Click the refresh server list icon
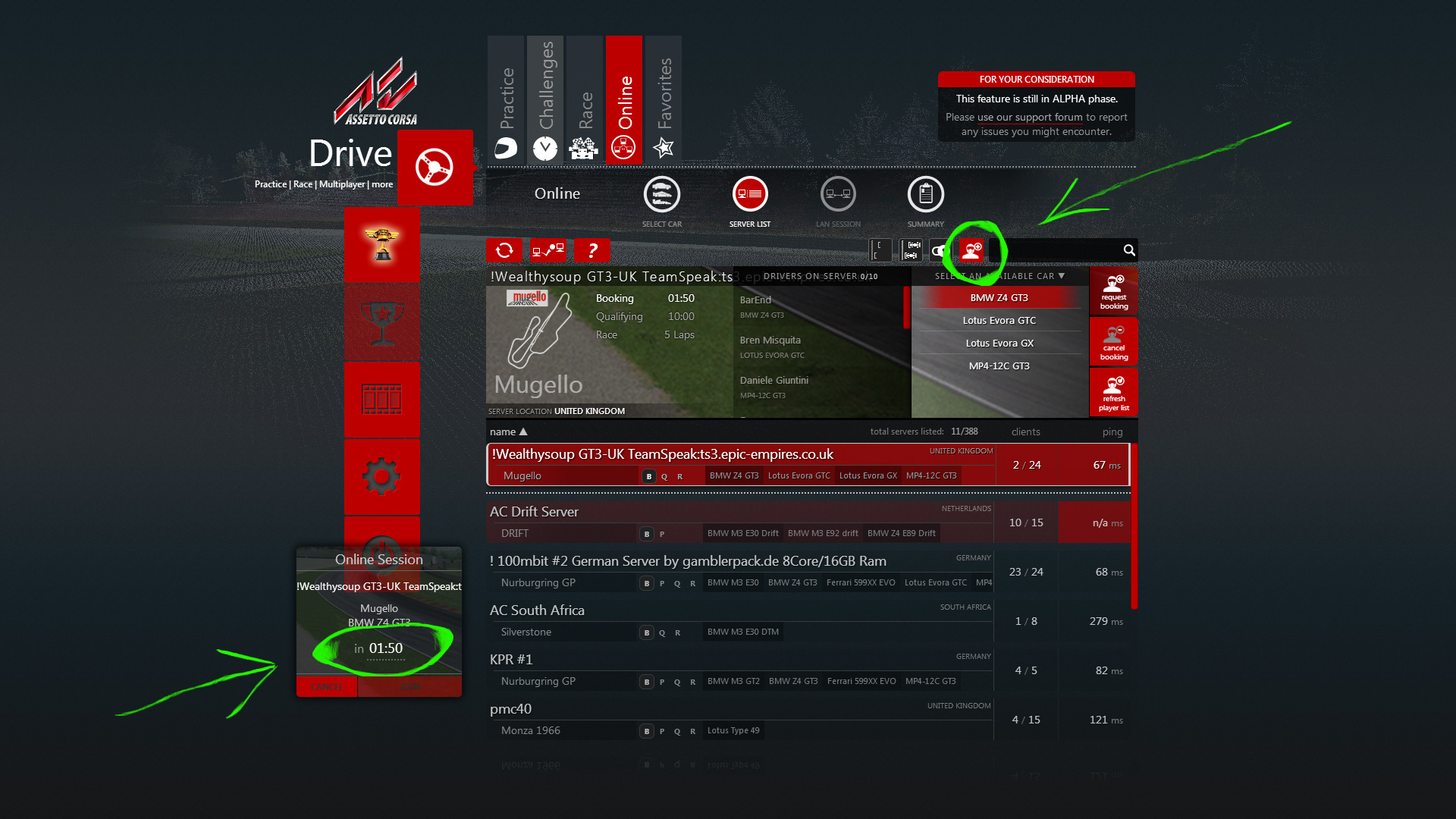The image size is (1456, 819). 504,250
